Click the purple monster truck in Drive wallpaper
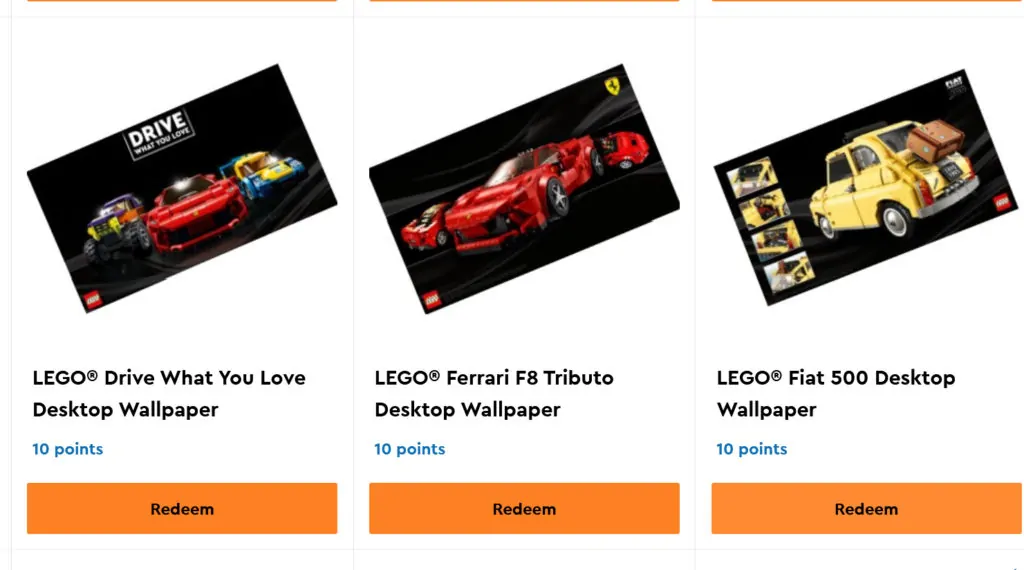Viewport: 1024px width, 570px height. pyautogui.click(x=116, y=229)
